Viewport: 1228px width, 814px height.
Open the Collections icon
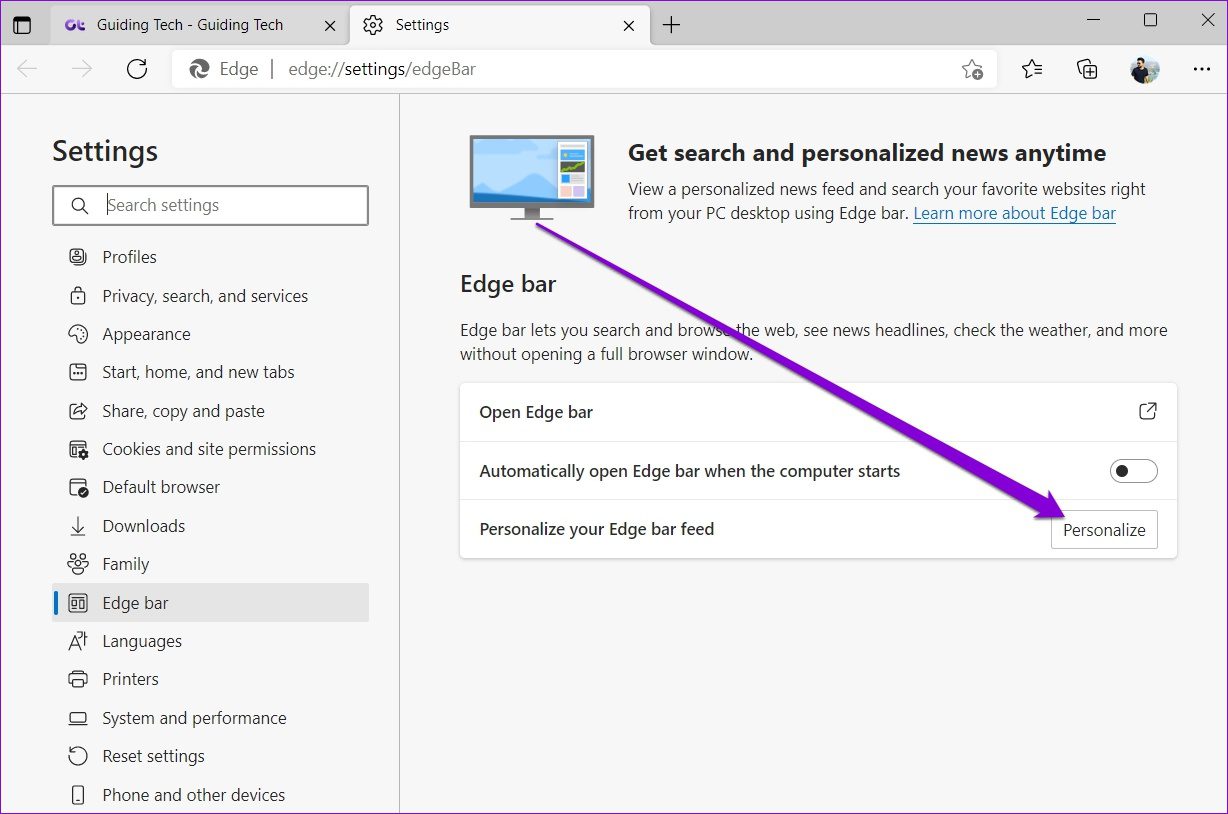(1087, 69)
